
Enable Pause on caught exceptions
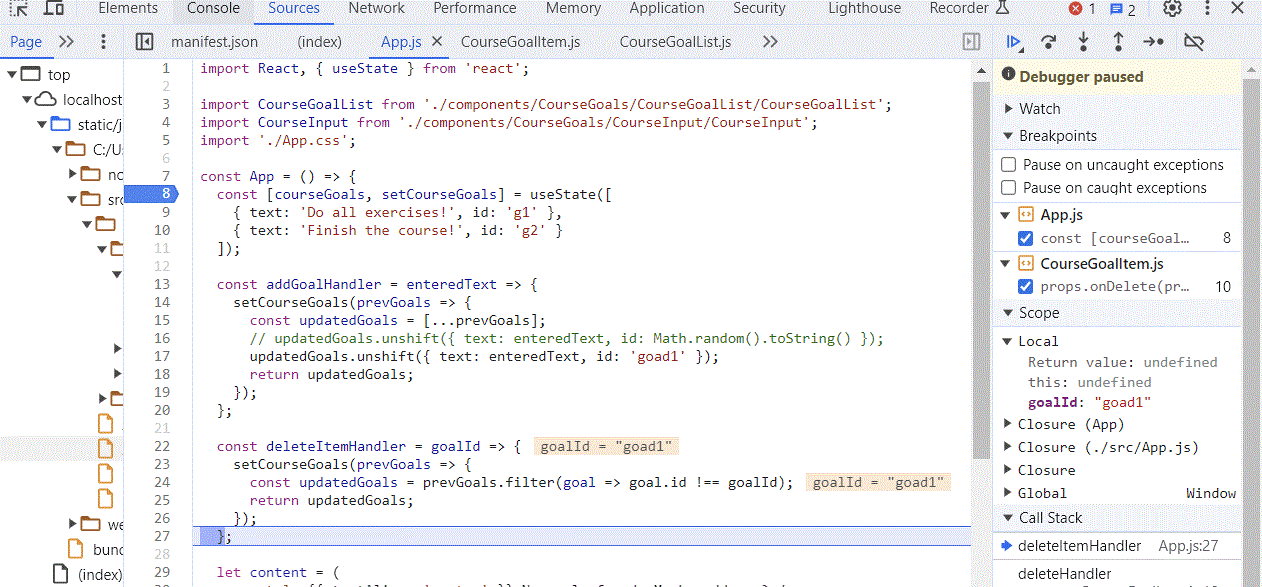(x=1009, y=188)
